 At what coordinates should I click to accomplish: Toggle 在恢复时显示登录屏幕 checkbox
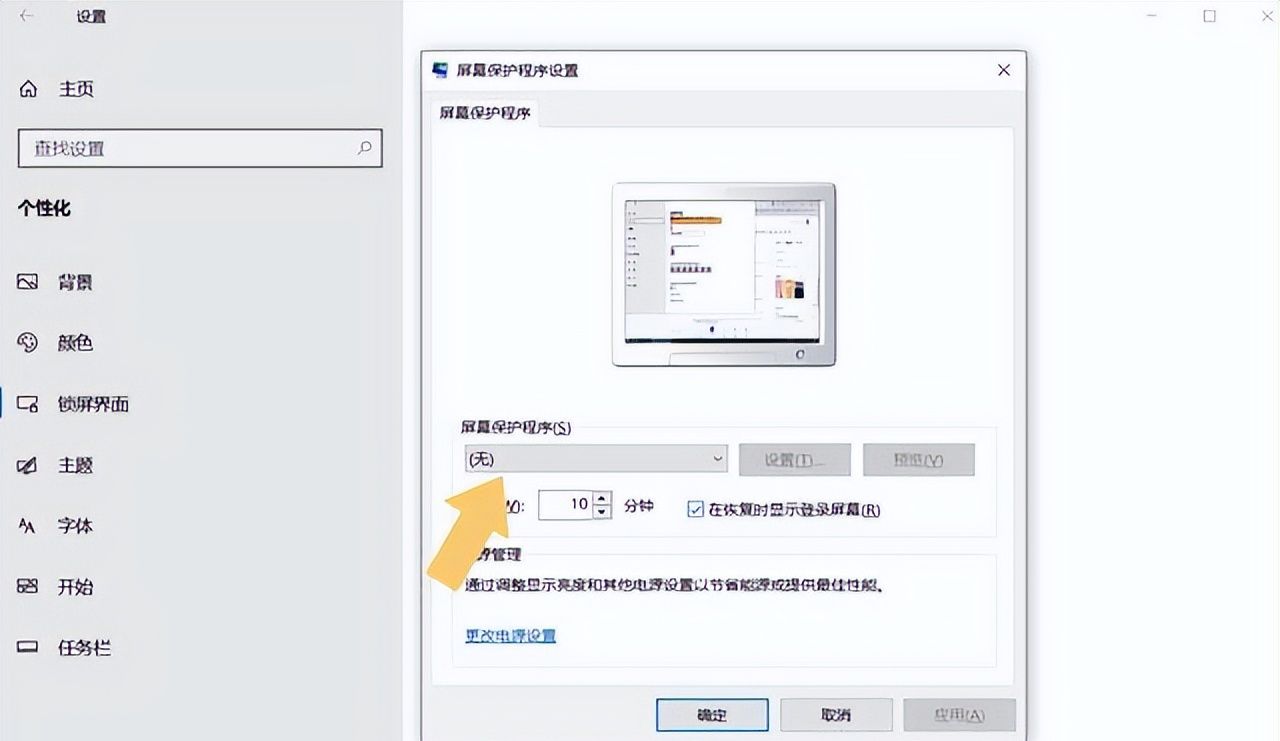[x=696, y=509]
